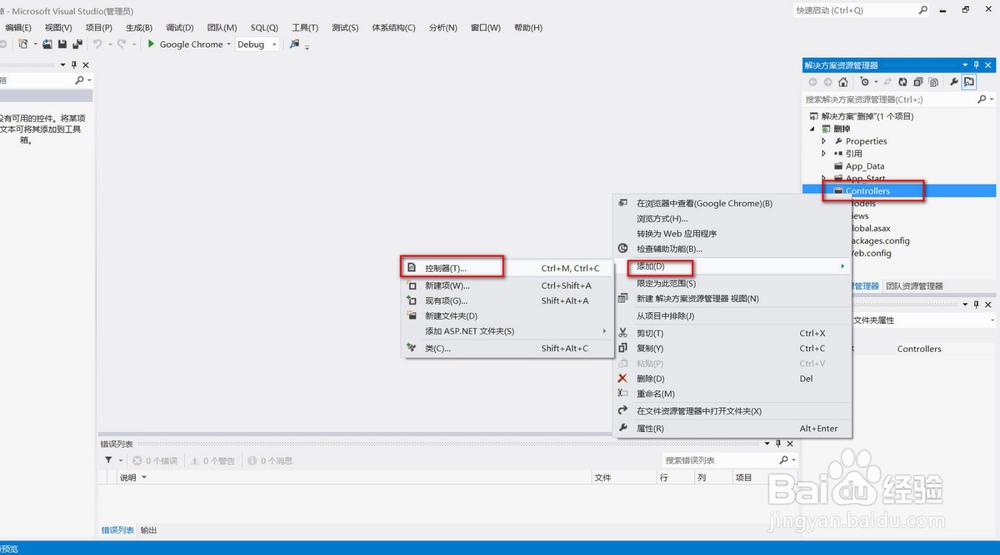
Task: Pin the Solution Explorer panel
Action: 976,65
